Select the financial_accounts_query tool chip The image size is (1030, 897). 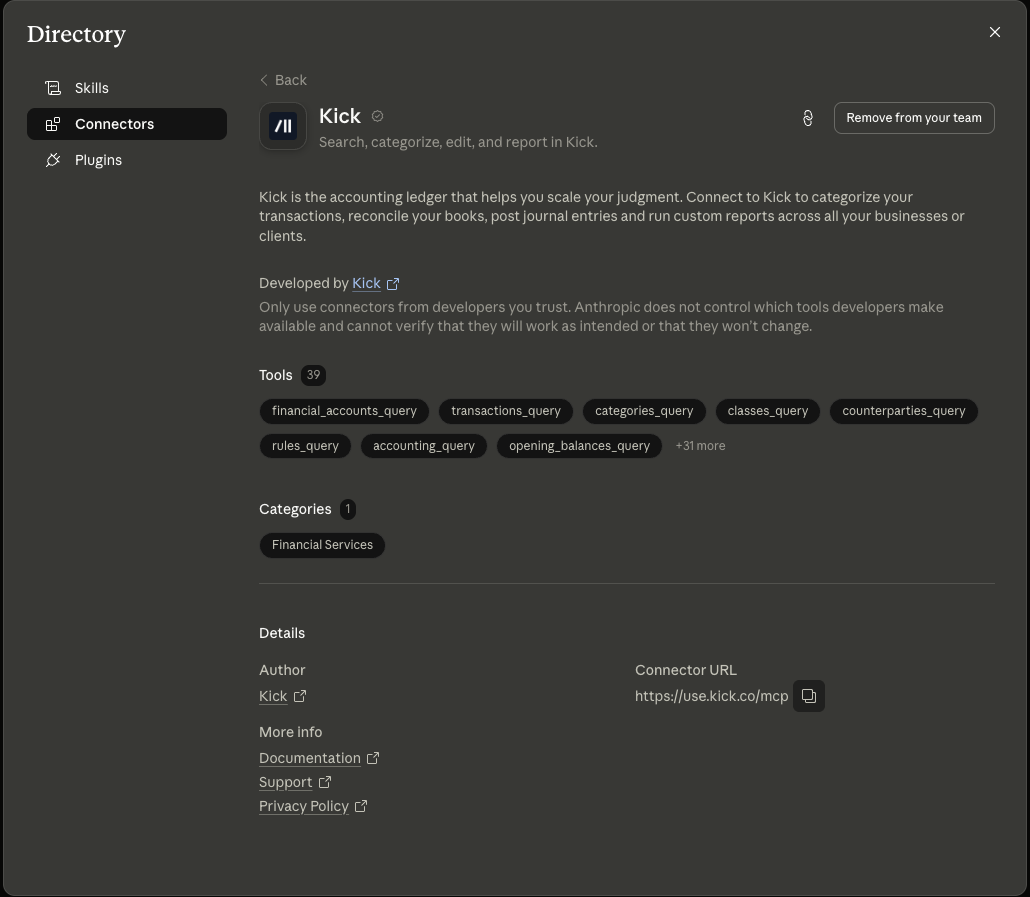click(x=344, y=411)
